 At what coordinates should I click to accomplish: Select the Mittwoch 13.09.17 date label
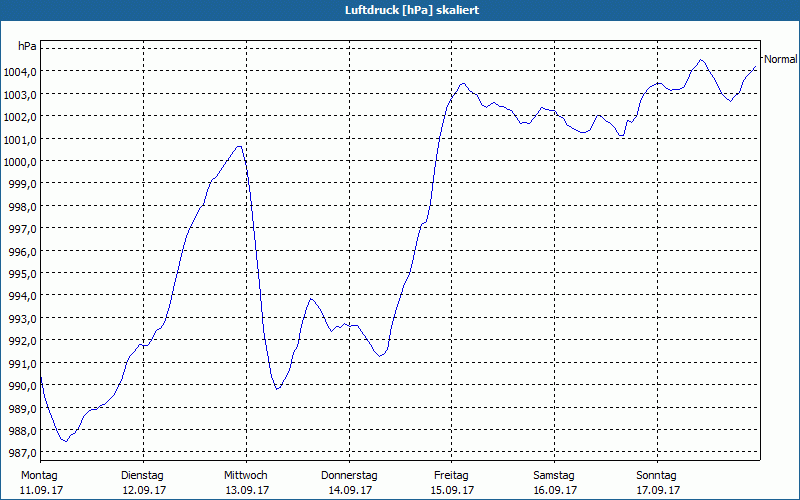click(246, 483)
